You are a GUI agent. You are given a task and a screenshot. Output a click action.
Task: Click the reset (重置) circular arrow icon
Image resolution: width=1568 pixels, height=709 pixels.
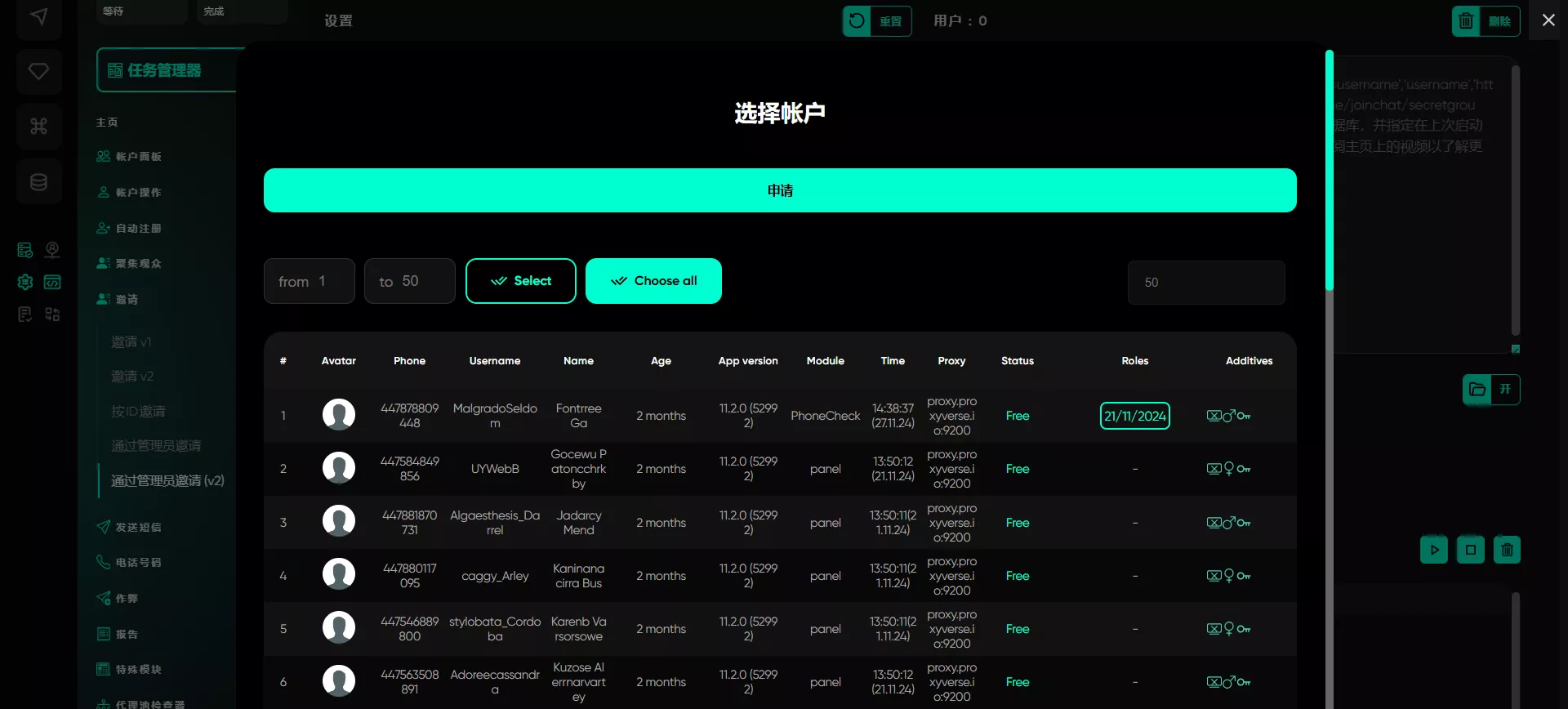[857, 20]
